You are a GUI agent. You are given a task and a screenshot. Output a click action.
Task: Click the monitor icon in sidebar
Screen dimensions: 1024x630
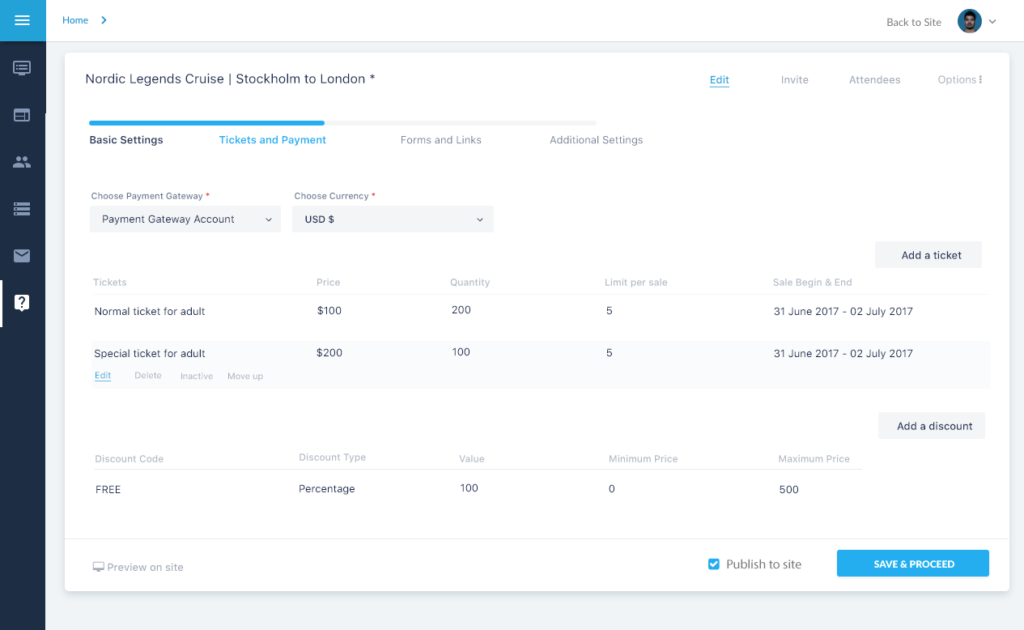point(22,68)
